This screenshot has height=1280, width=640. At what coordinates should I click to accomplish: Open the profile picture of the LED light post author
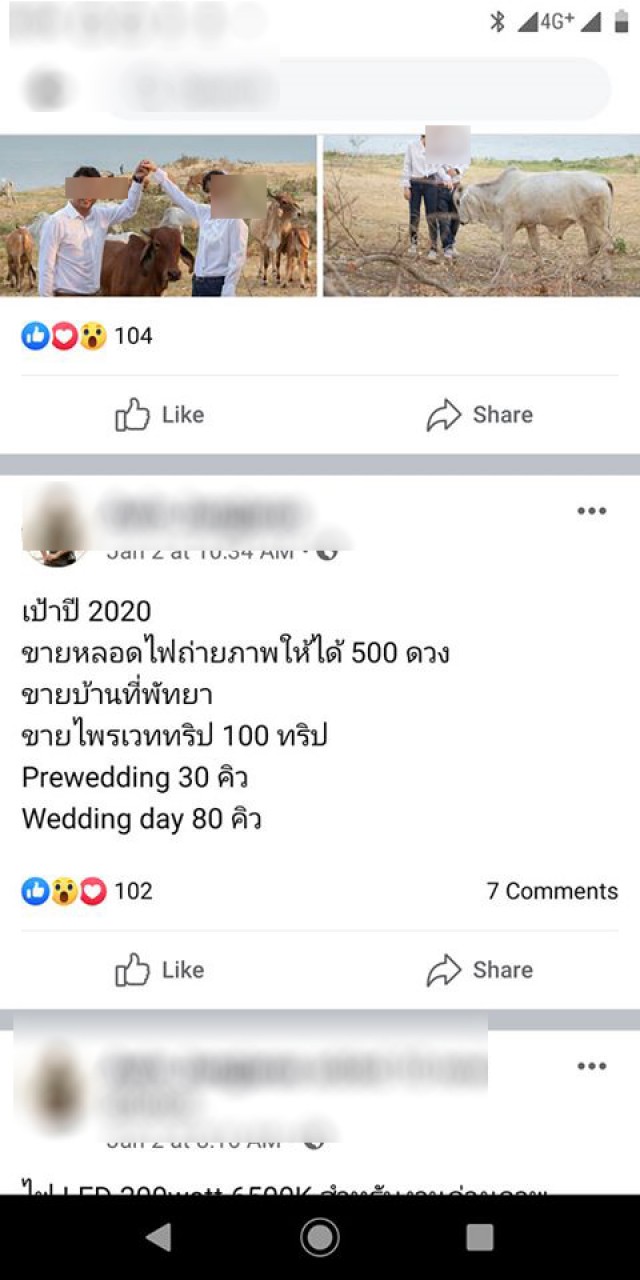point(53,1085)
